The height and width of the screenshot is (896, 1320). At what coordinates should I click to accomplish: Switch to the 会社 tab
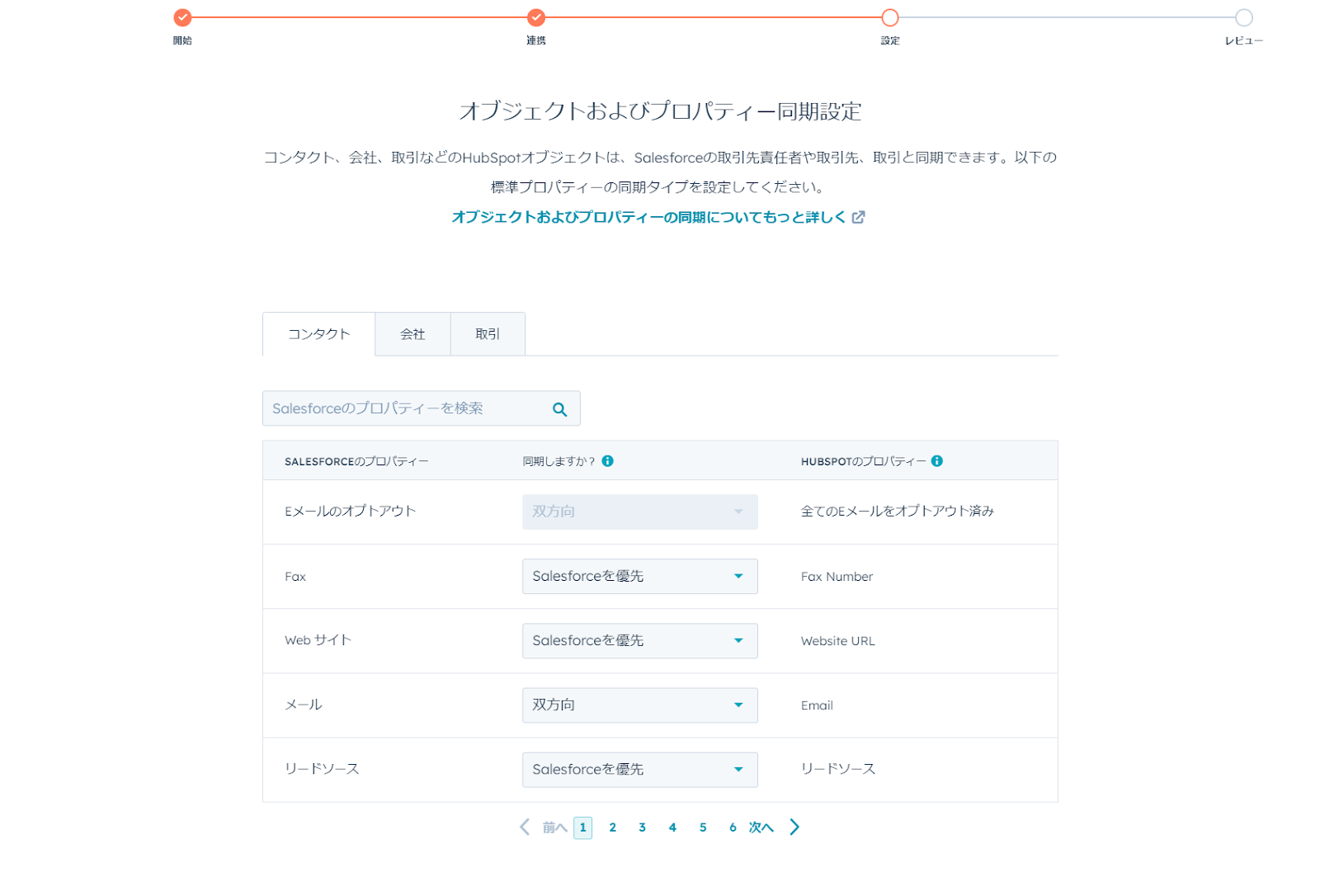pyautogui.click(x=412, y=334)
